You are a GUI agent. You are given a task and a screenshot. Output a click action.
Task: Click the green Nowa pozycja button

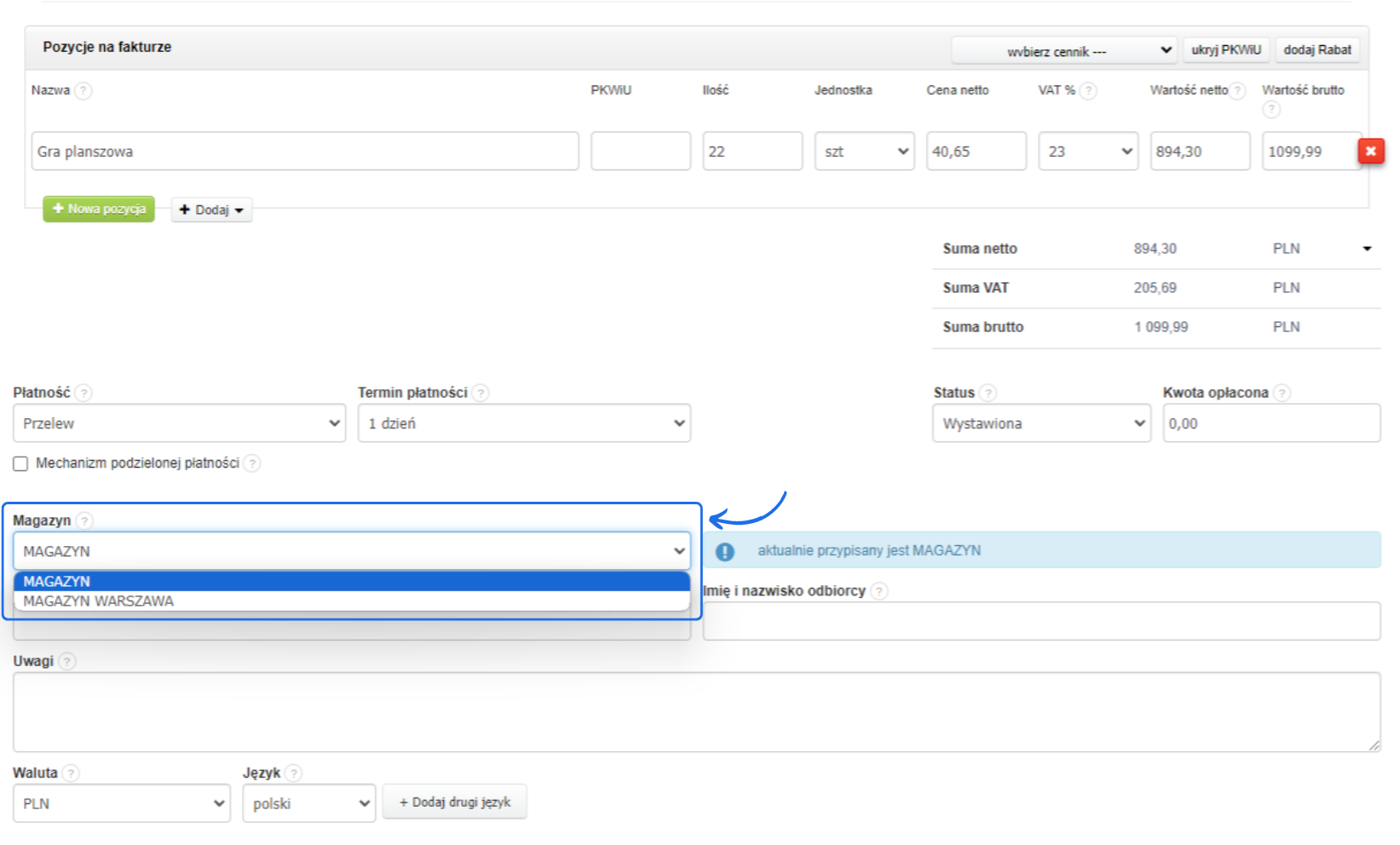tap(99, 209)
